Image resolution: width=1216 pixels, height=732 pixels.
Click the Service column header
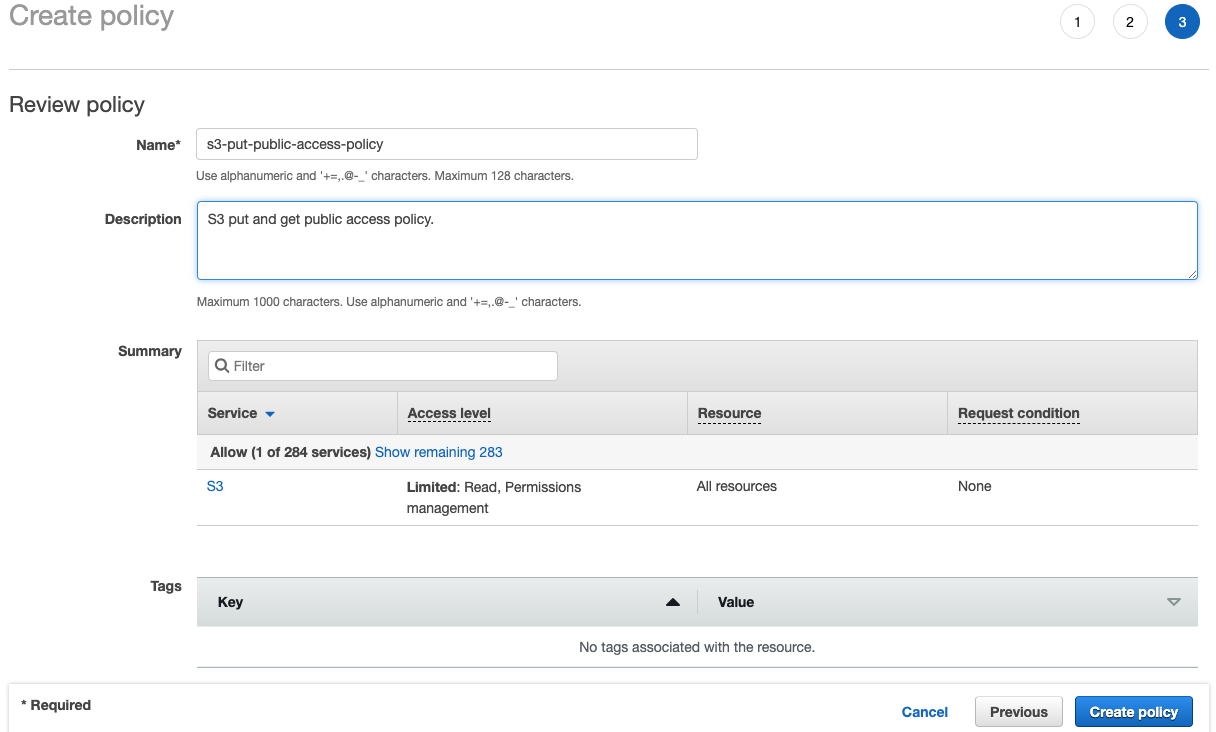point(232,413)
